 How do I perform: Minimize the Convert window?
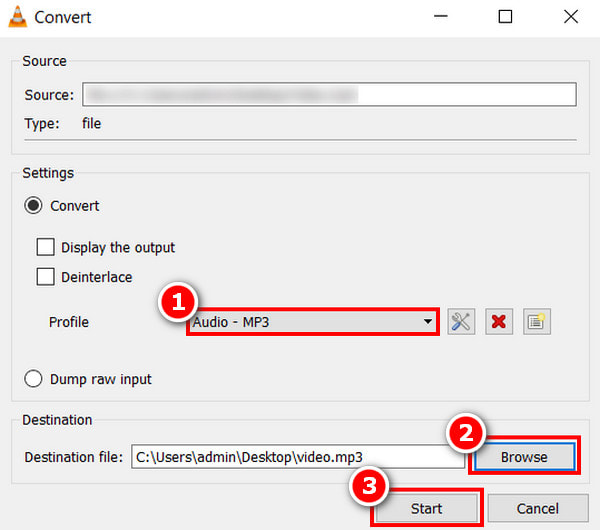(441, 17)
